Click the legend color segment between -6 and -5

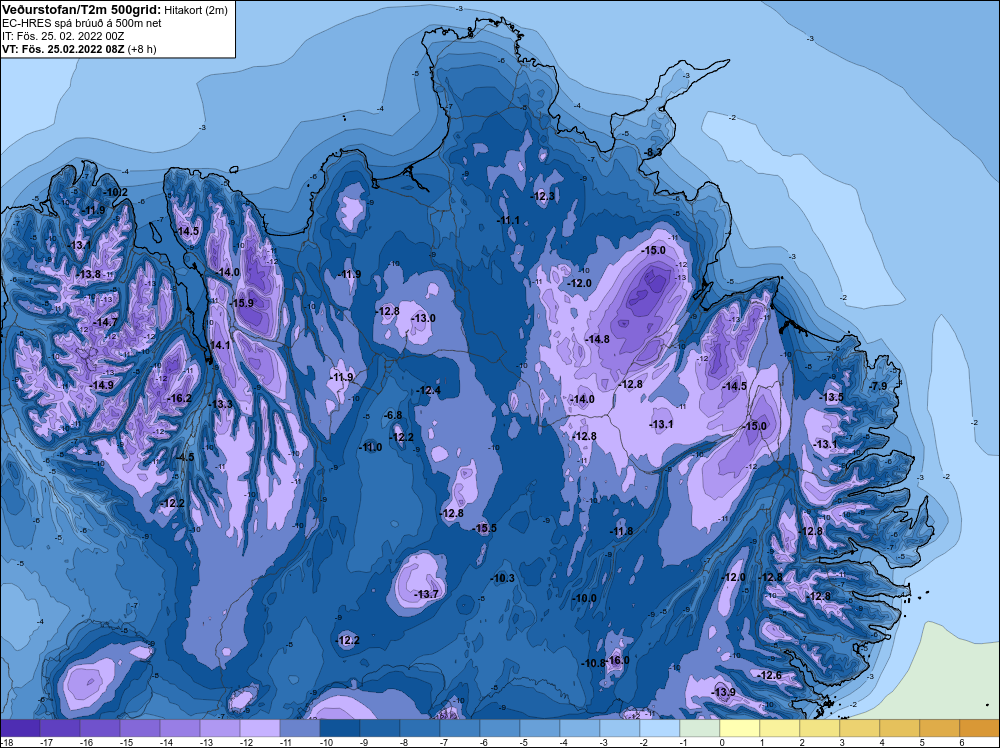500,728
